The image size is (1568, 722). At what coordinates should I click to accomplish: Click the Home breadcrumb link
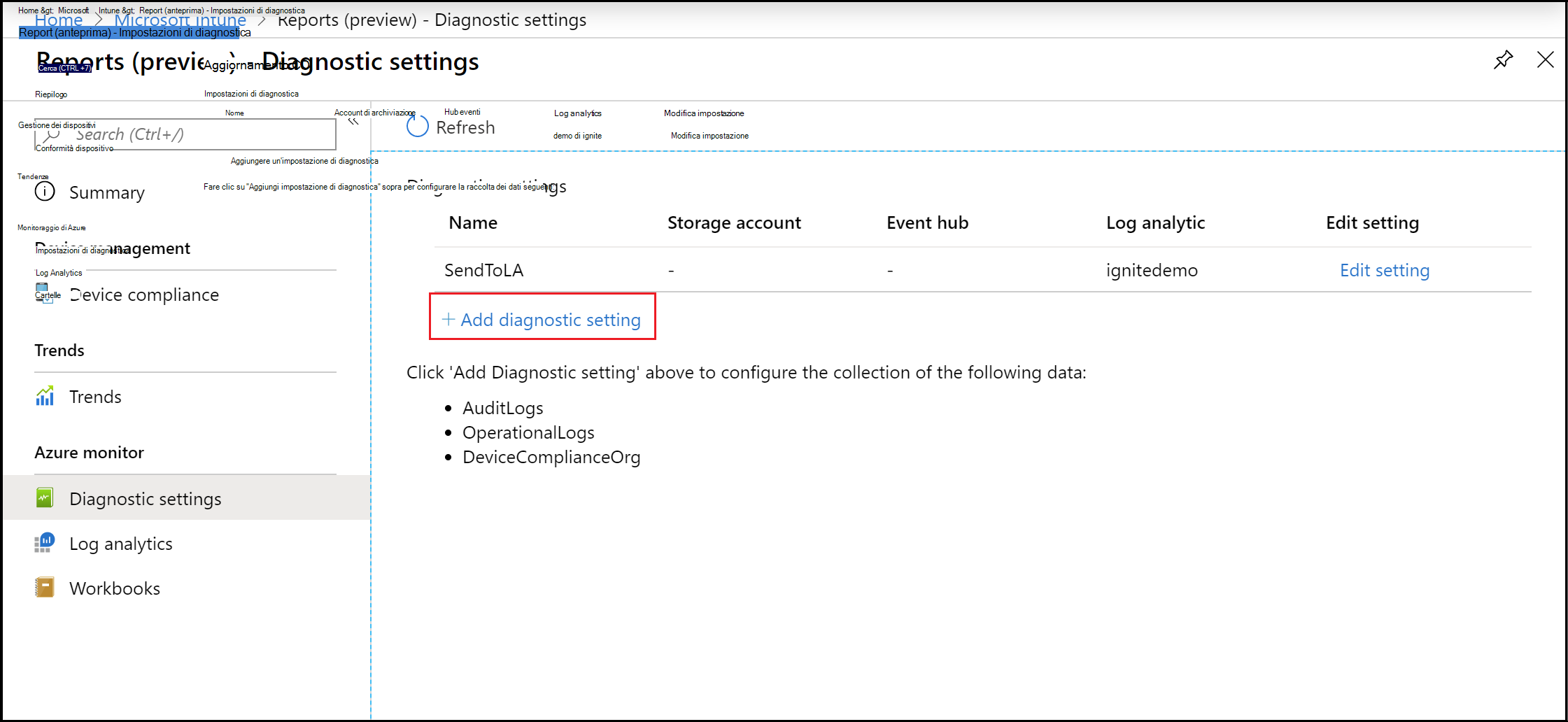[x=59, y=20]
